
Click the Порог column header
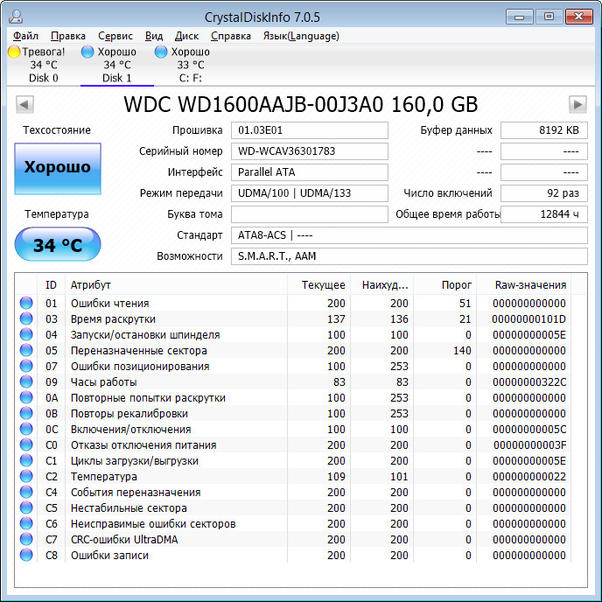[x=445, y=285]
